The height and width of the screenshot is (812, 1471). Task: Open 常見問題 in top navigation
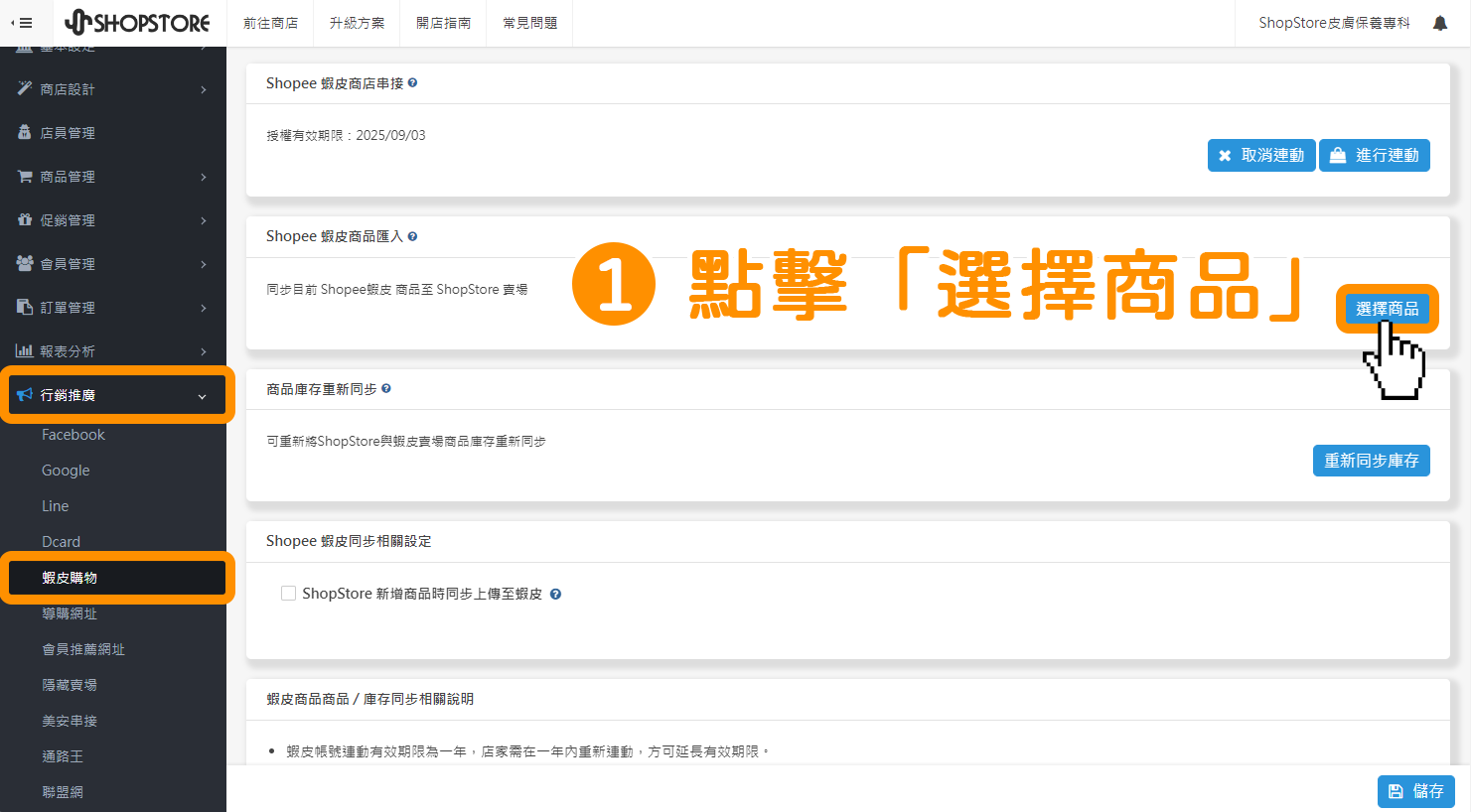point(529,23)
